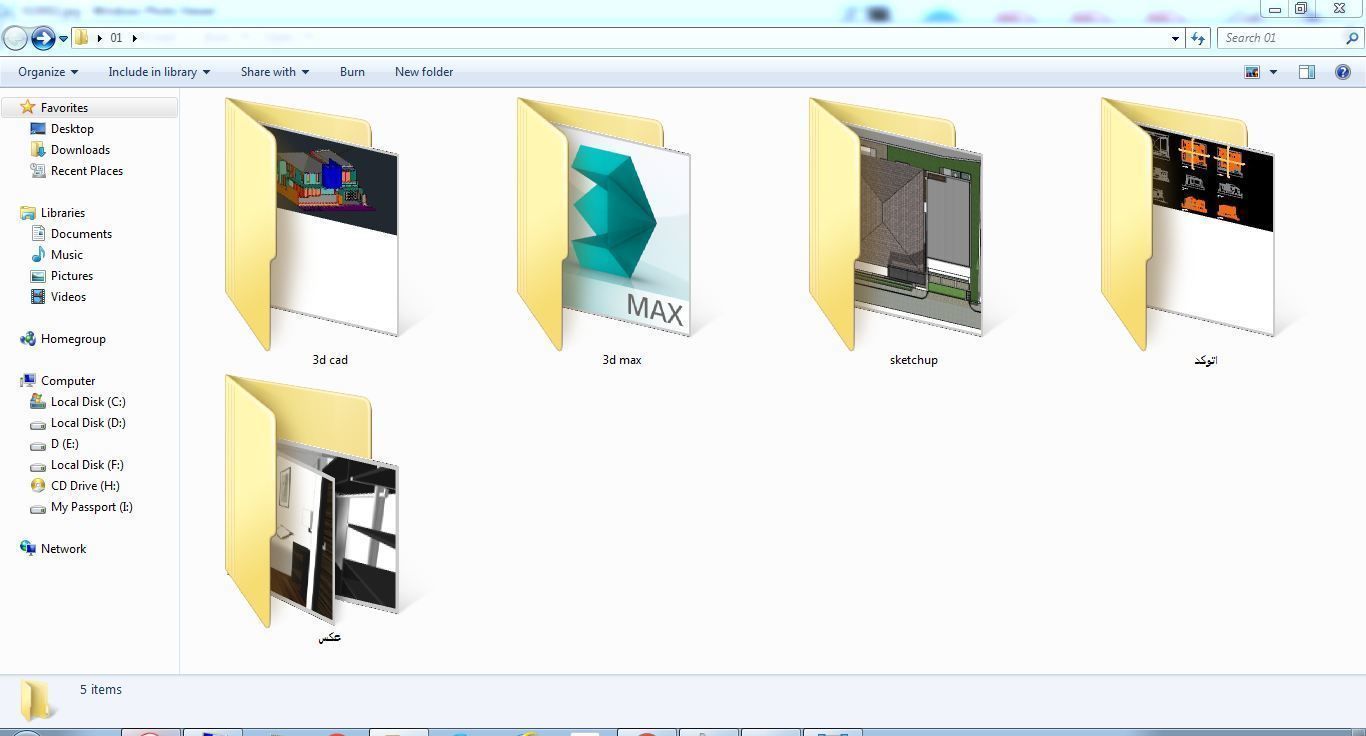Open CD Drive (H:)

click(85, 486)
